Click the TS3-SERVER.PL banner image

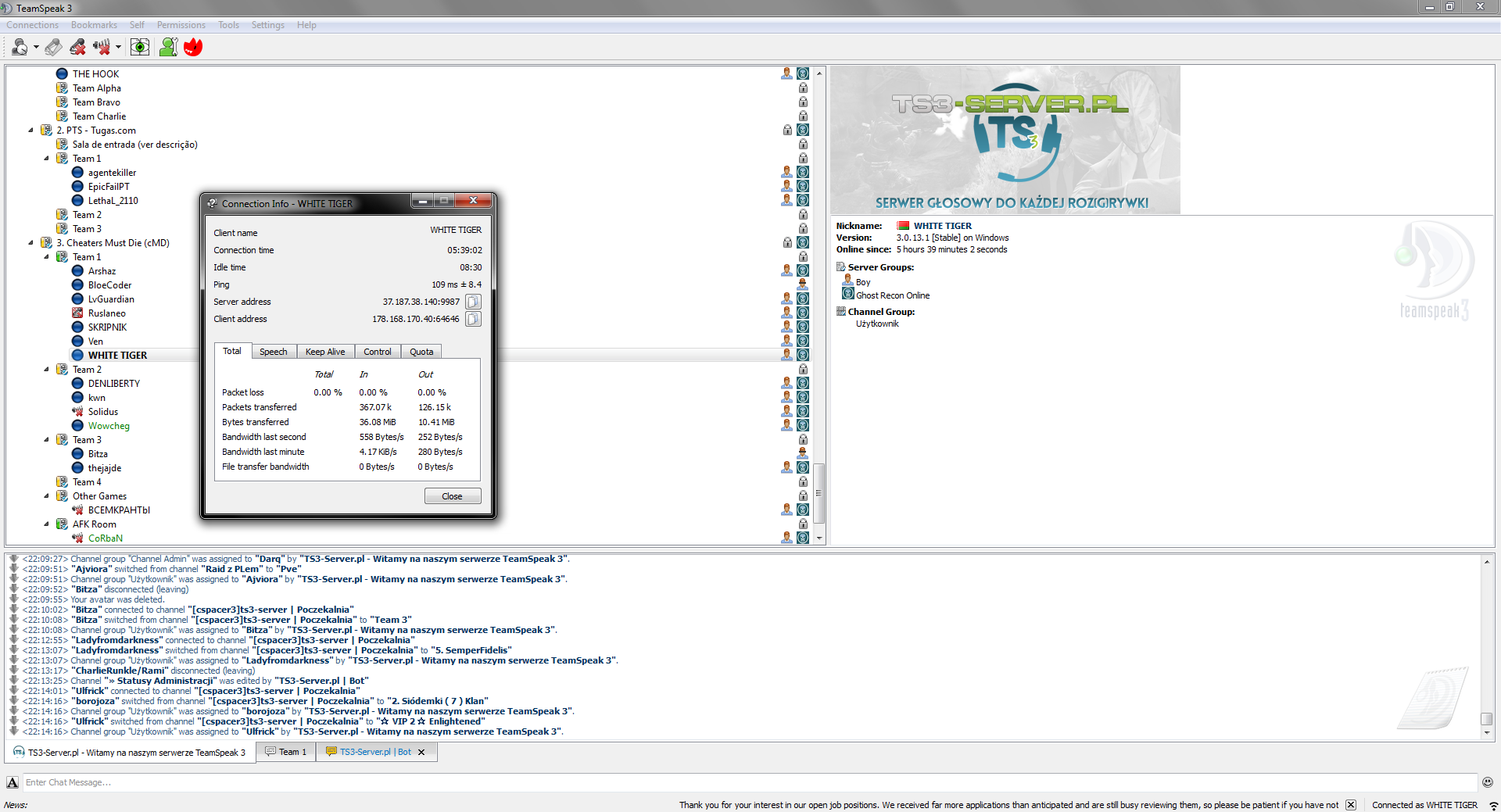pyautogui.click(x=1005, y=140)
